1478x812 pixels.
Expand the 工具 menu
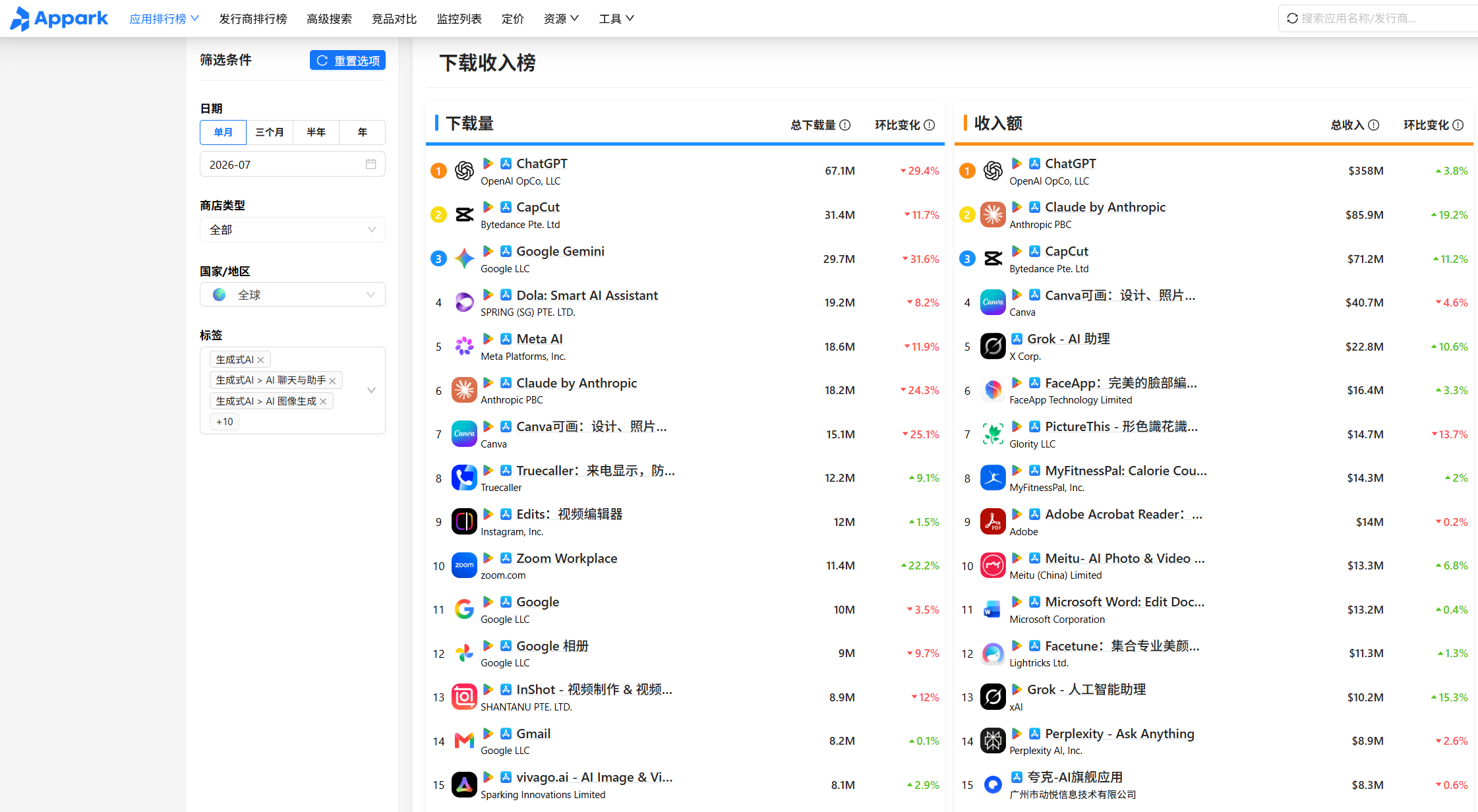click(x=616, y=18)
